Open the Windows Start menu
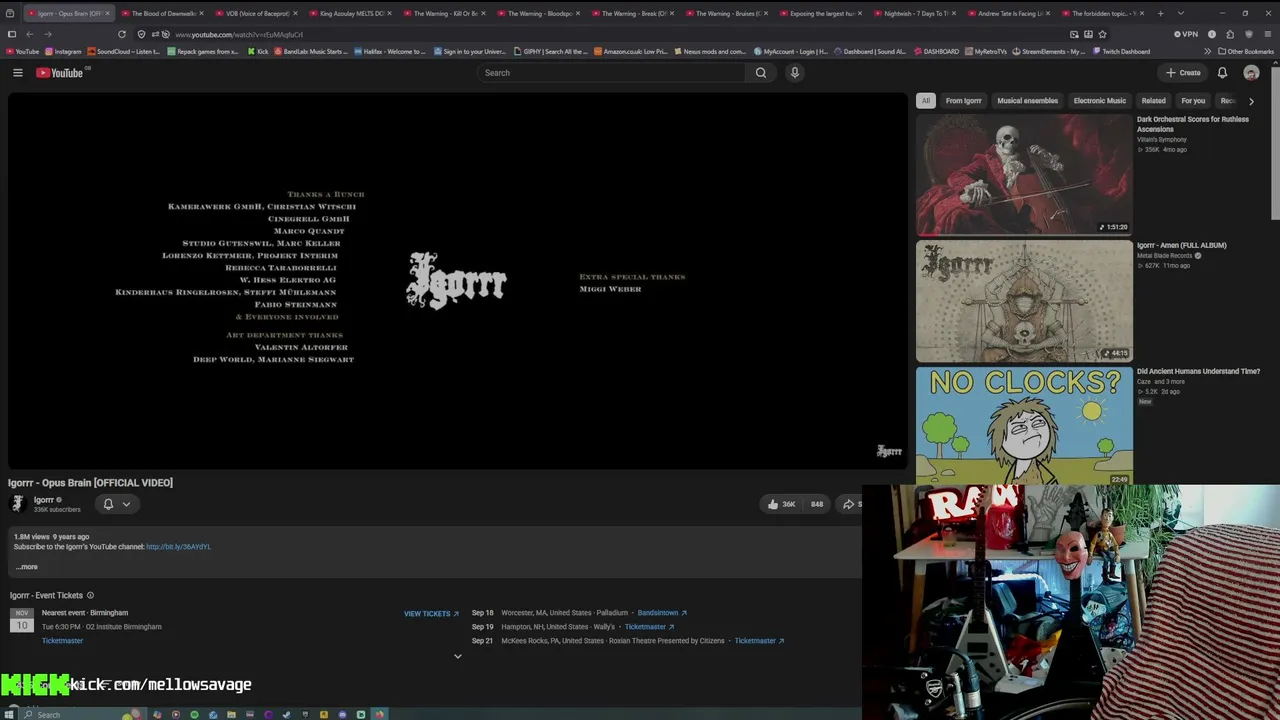1280x720 pixels. [11, 714]
